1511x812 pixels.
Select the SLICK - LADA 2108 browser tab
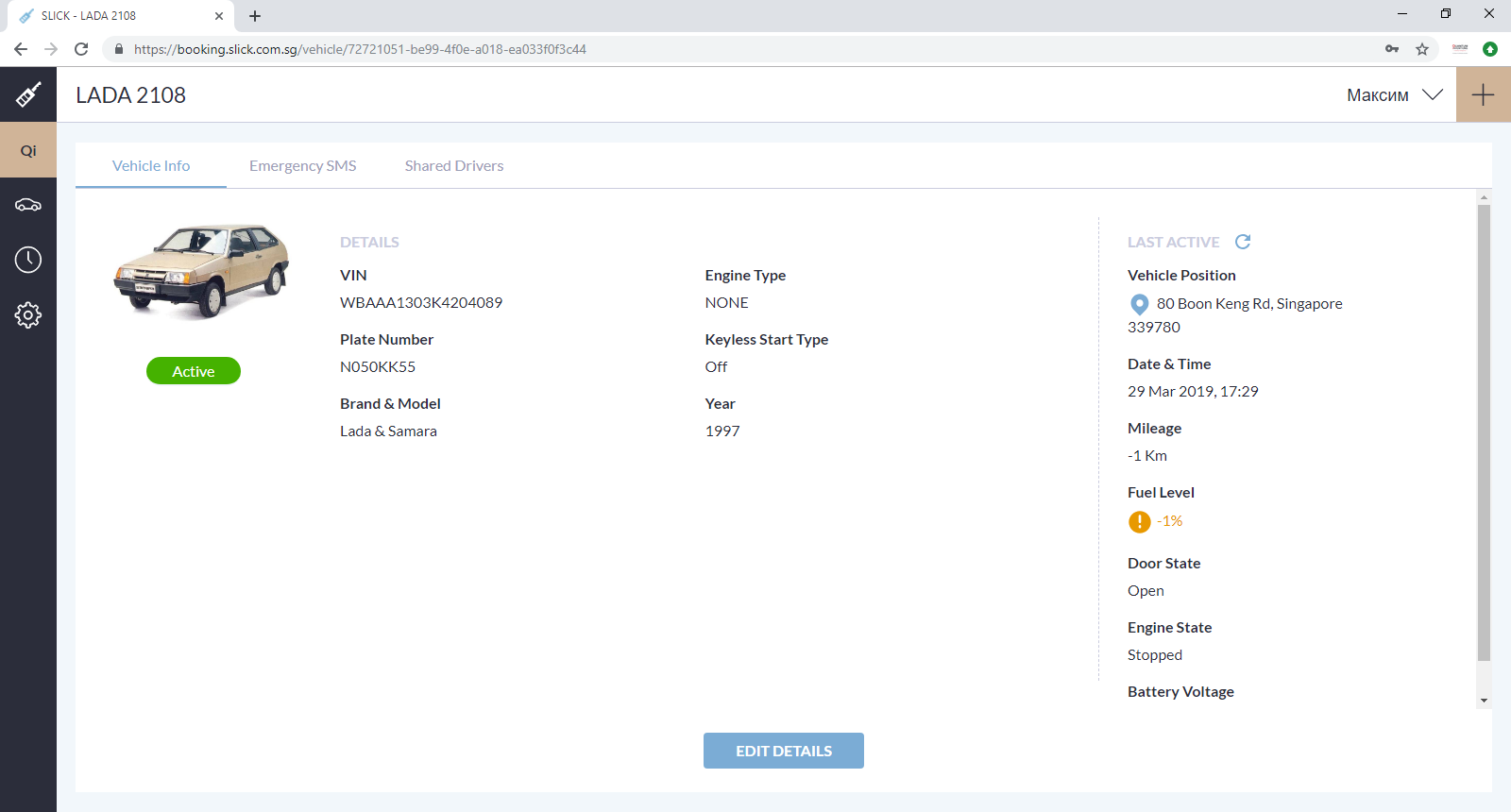click(x=121, y=16)
